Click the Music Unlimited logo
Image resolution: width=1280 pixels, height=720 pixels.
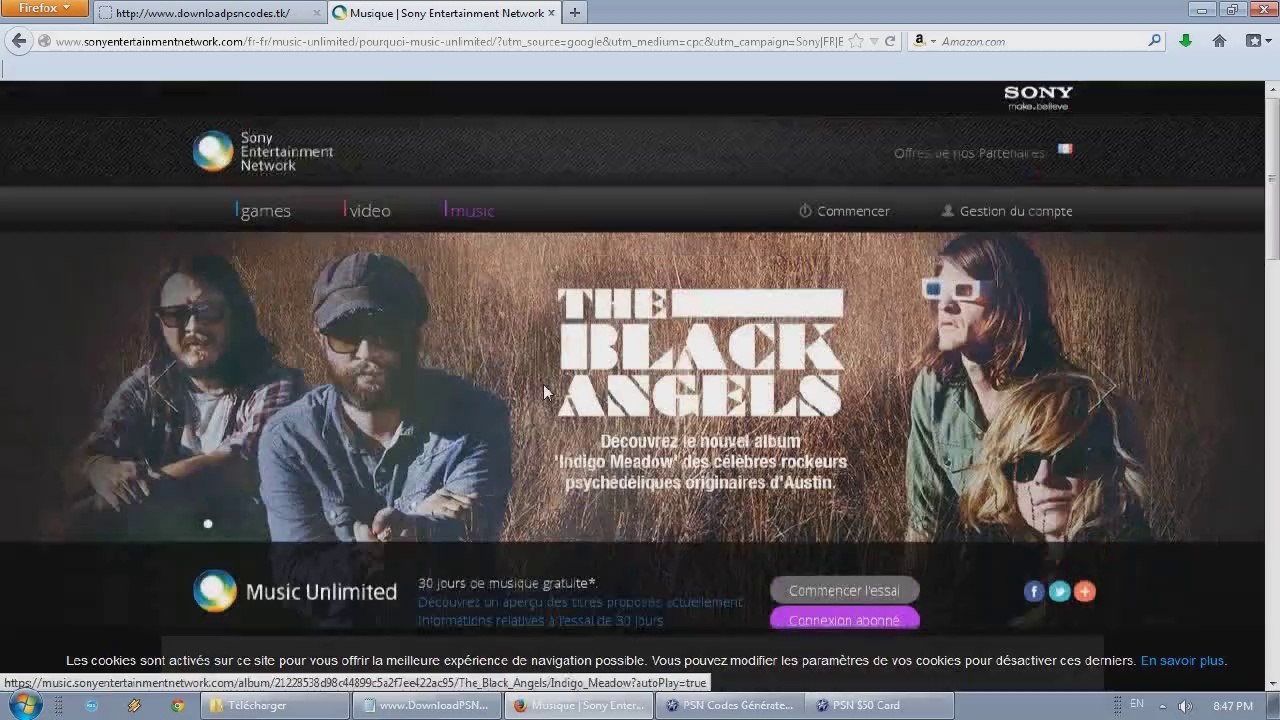click(295, 591)
